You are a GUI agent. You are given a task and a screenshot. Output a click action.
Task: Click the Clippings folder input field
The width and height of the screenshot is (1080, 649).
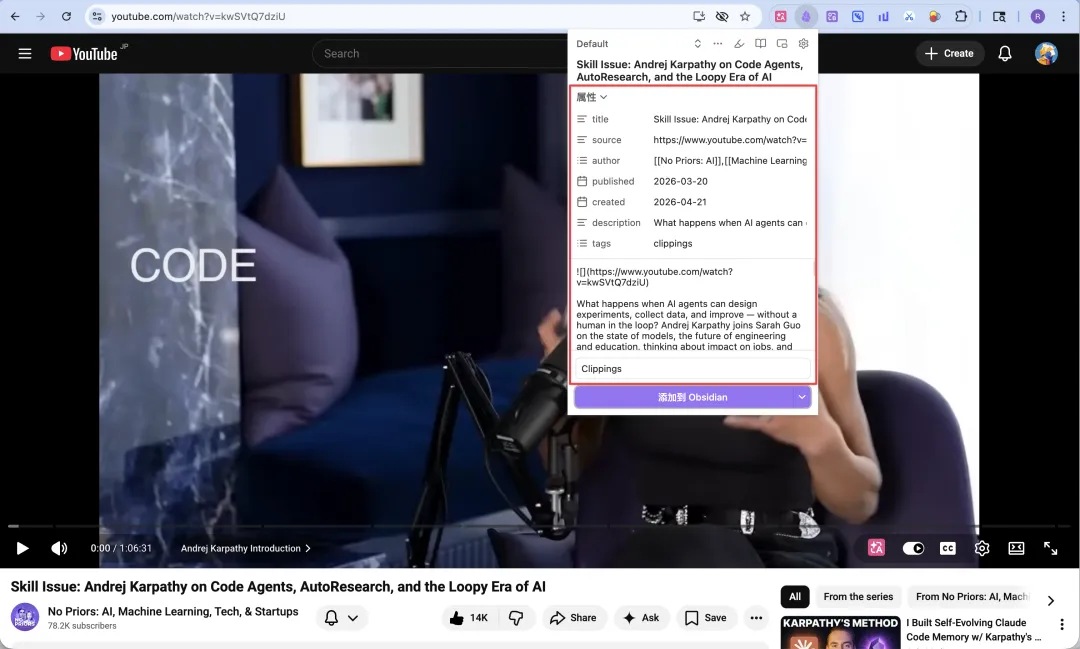(692, 369)
